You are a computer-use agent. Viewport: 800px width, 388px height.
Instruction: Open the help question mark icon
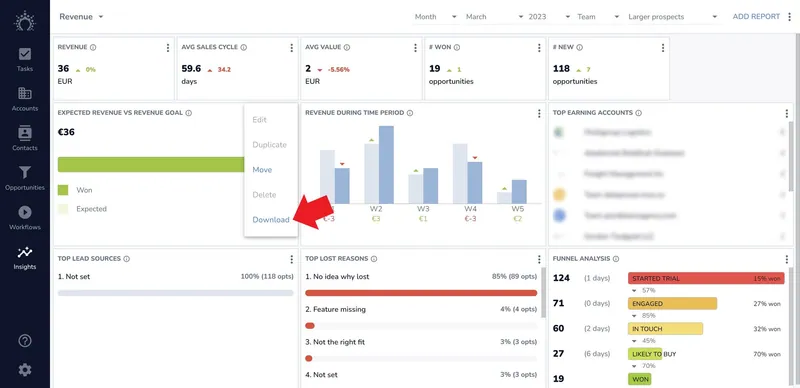(x=24, y=341)
